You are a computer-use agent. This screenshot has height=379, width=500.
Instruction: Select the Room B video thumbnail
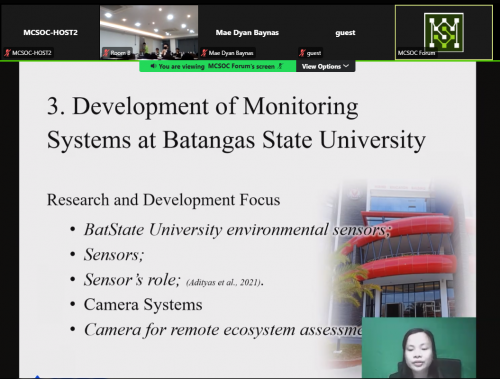(149, 32)
